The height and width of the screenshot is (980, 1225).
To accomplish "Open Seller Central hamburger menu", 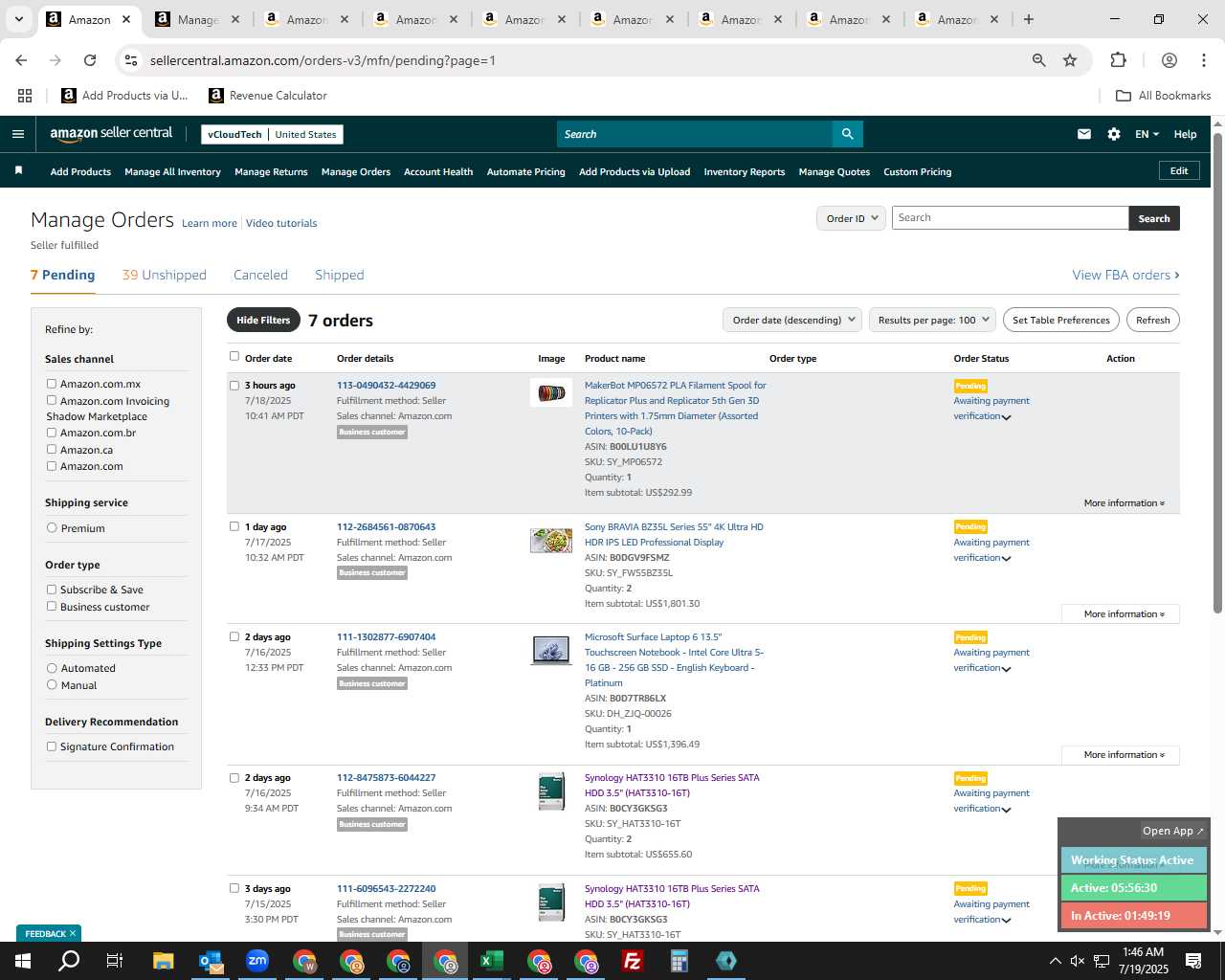I will [x=17, y=134].
